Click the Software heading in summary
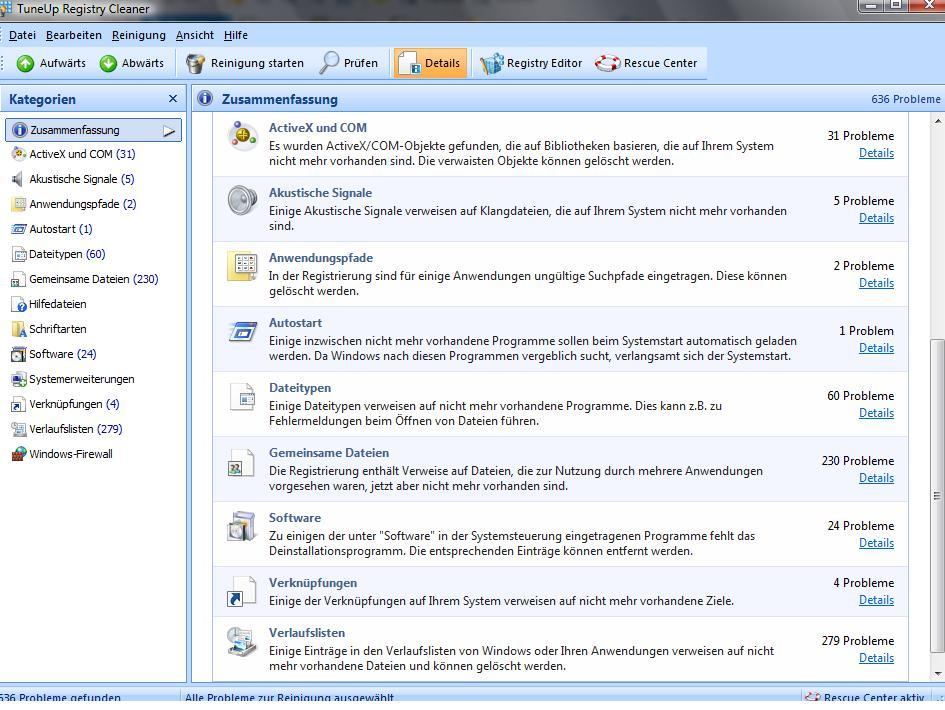 295,518
